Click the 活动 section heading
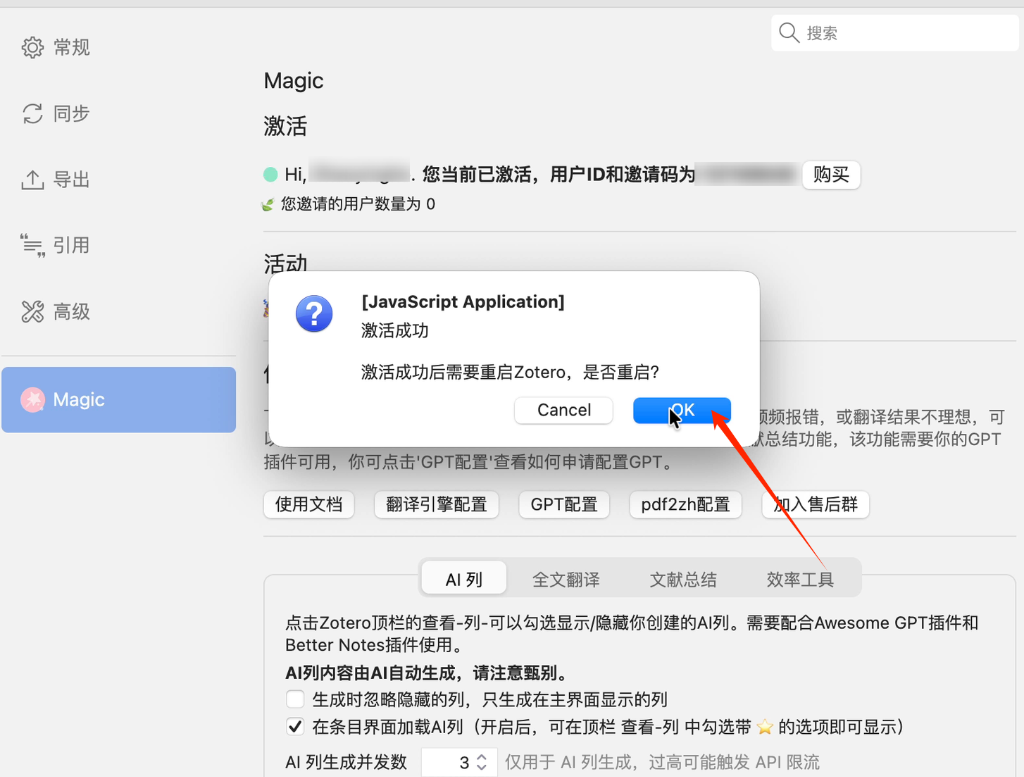The width and height of the screenshot is (1024, 777). pos(285,262)
